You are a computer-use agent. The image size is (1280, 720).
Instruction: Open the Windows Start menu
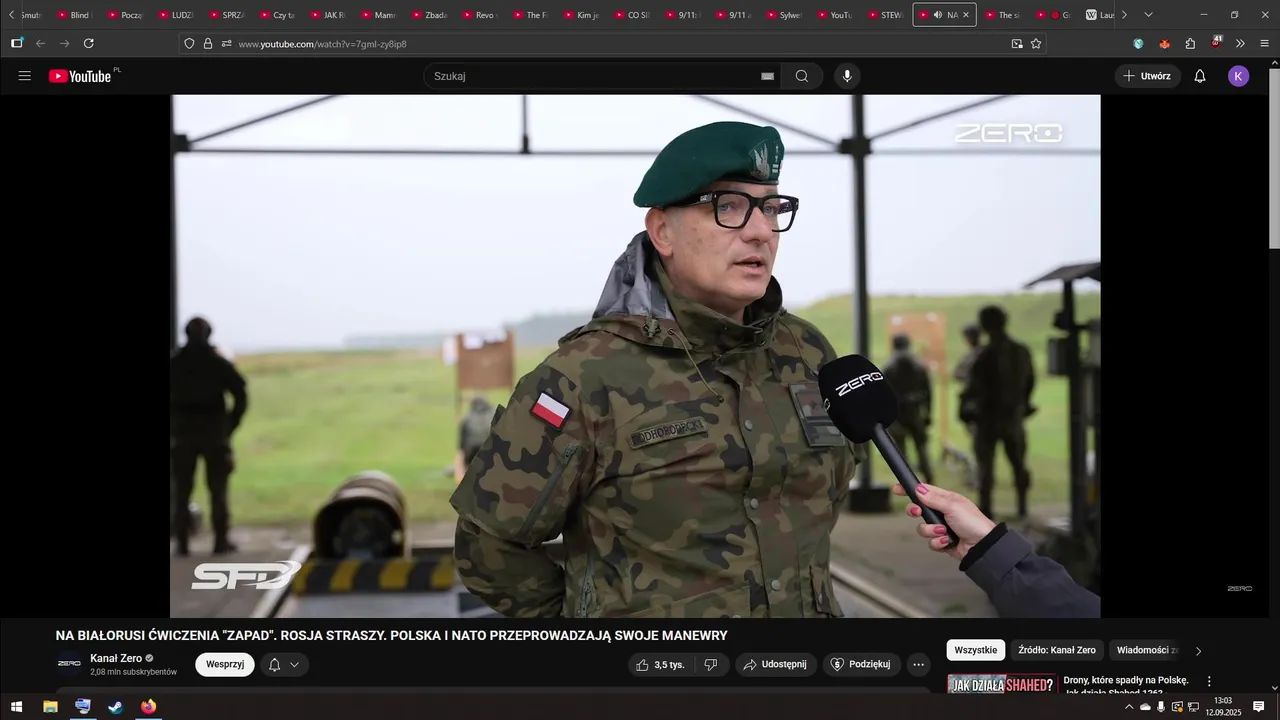[x=16, y=707]
